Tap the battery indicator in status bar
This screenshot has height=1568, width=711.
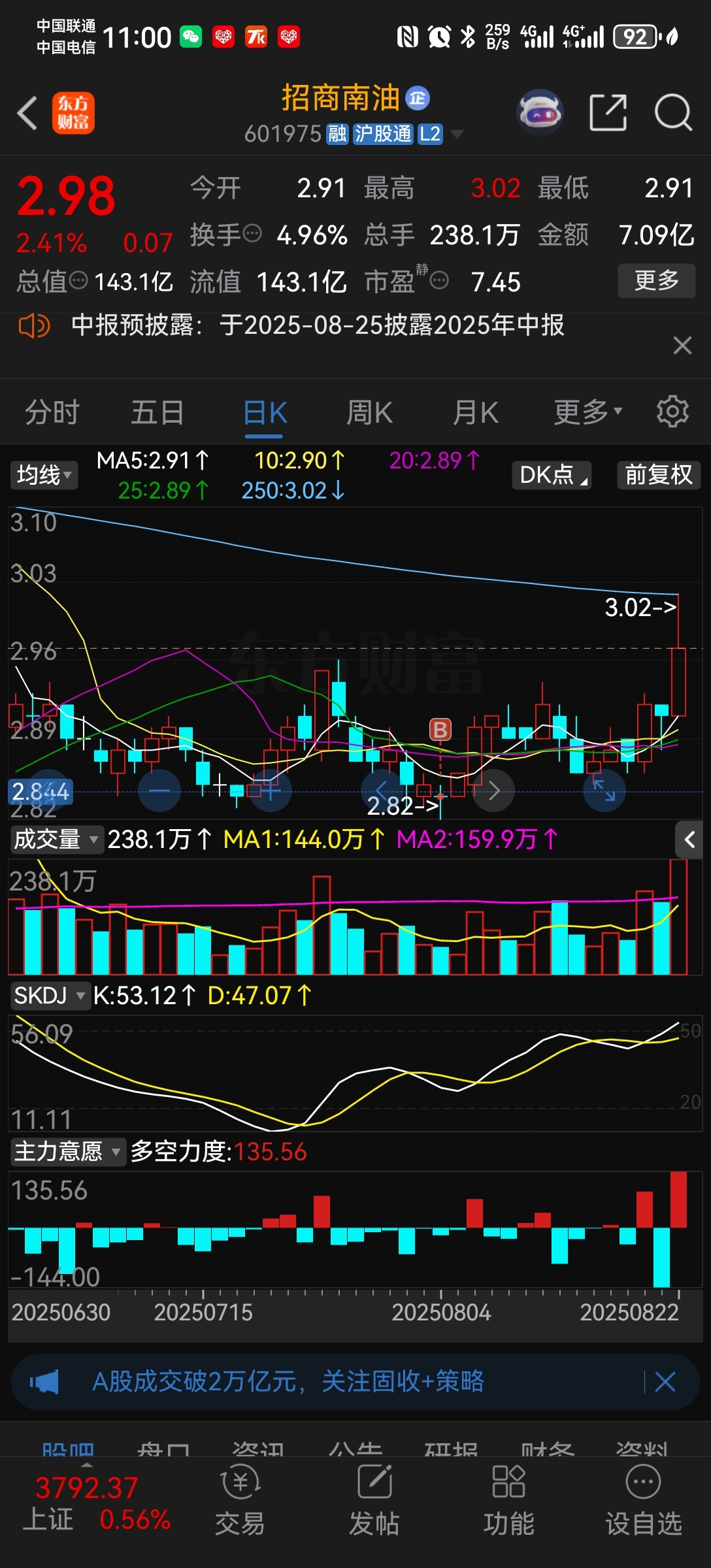(x=637, y=37)
